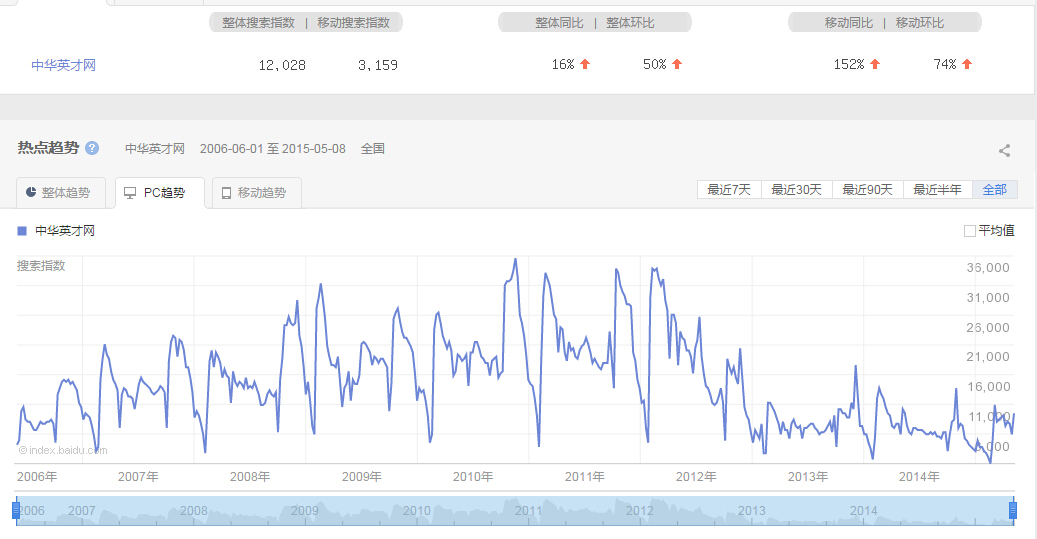The height and width of the screenshot is (539, 1037).
Task: Click the share icon beside 热点趋势
Action: pos(1005,150)
